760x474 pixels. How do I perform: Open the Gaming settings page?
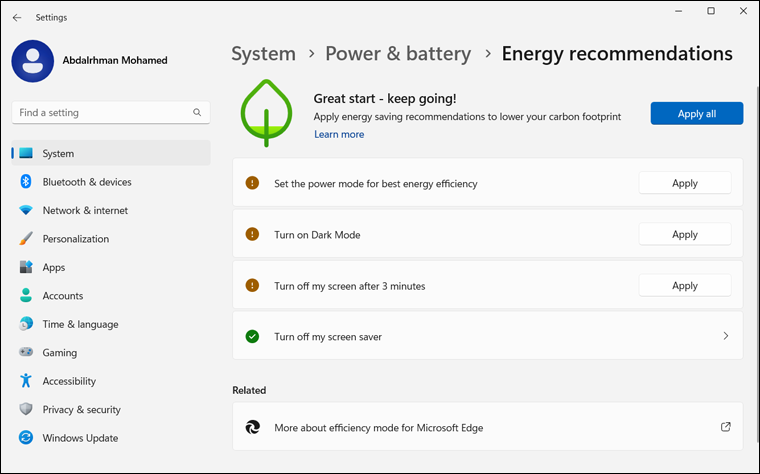click(x=60, y=353)
